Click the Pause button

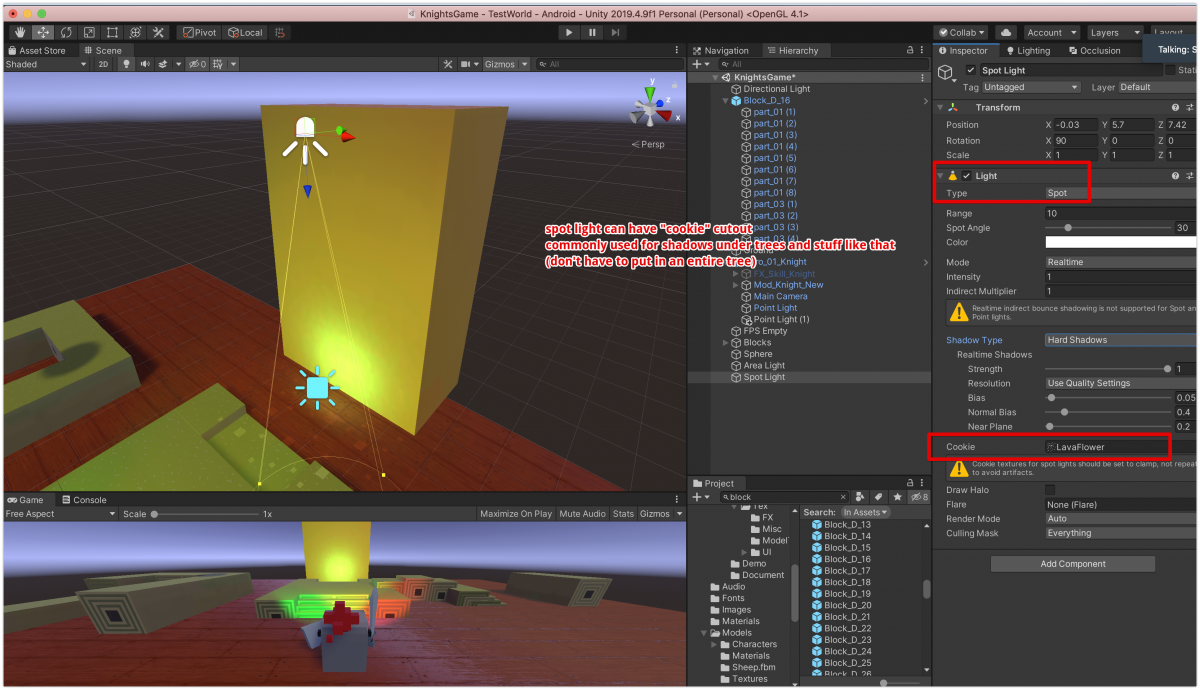pyautogui.click(x=593, y=32)
